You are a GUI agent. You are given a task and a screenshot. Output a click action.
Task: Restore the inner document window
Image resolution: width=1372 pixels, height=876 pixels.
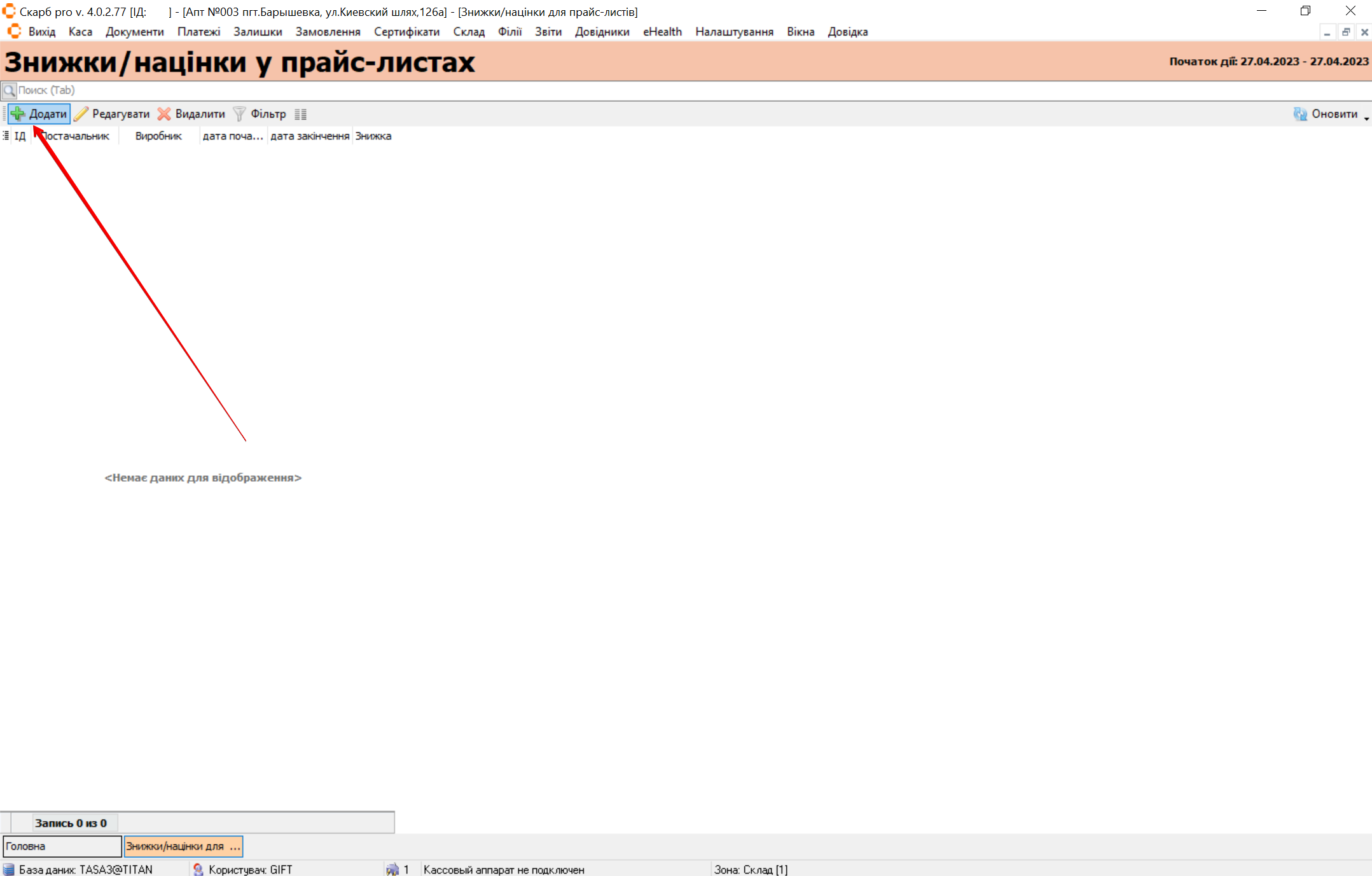(x=1345, y=32)
